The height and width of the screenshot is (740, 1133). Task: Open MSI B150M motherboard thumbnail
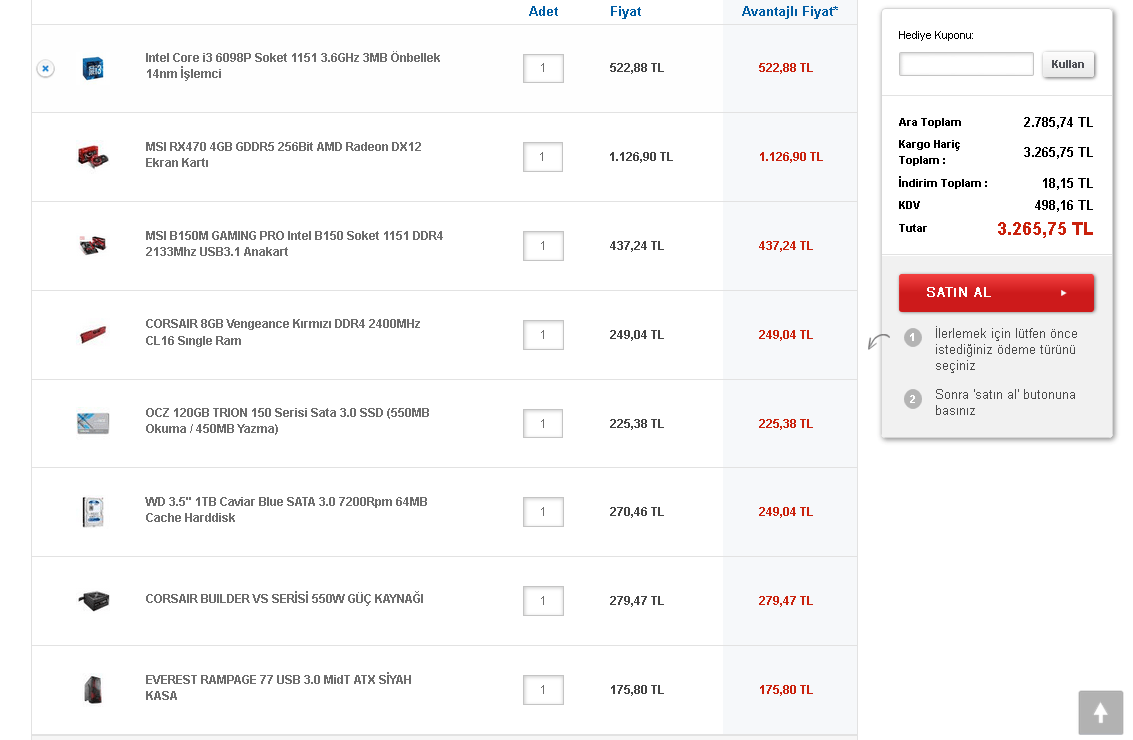93,245
